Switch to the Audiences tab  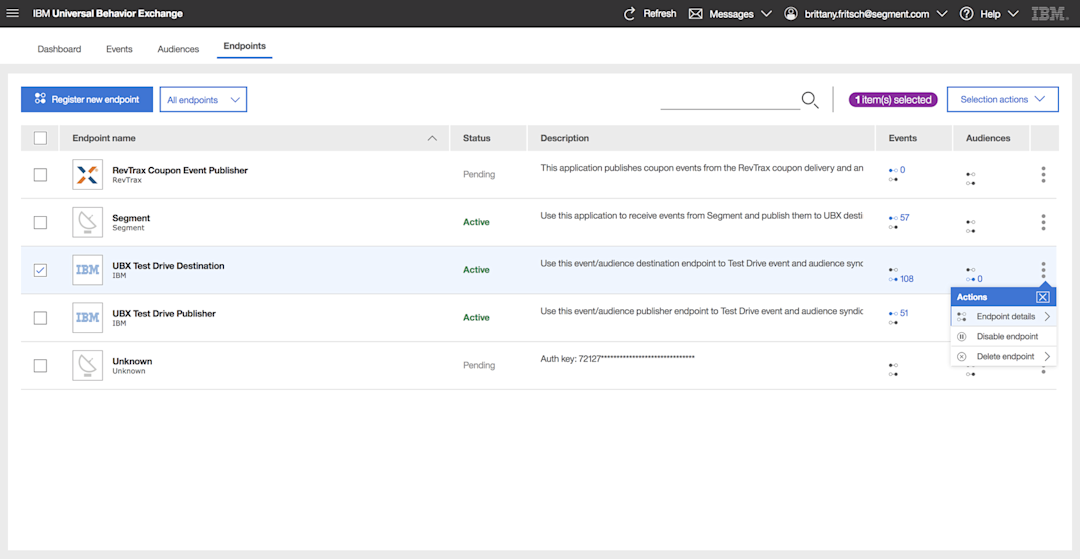coord(178,49)
